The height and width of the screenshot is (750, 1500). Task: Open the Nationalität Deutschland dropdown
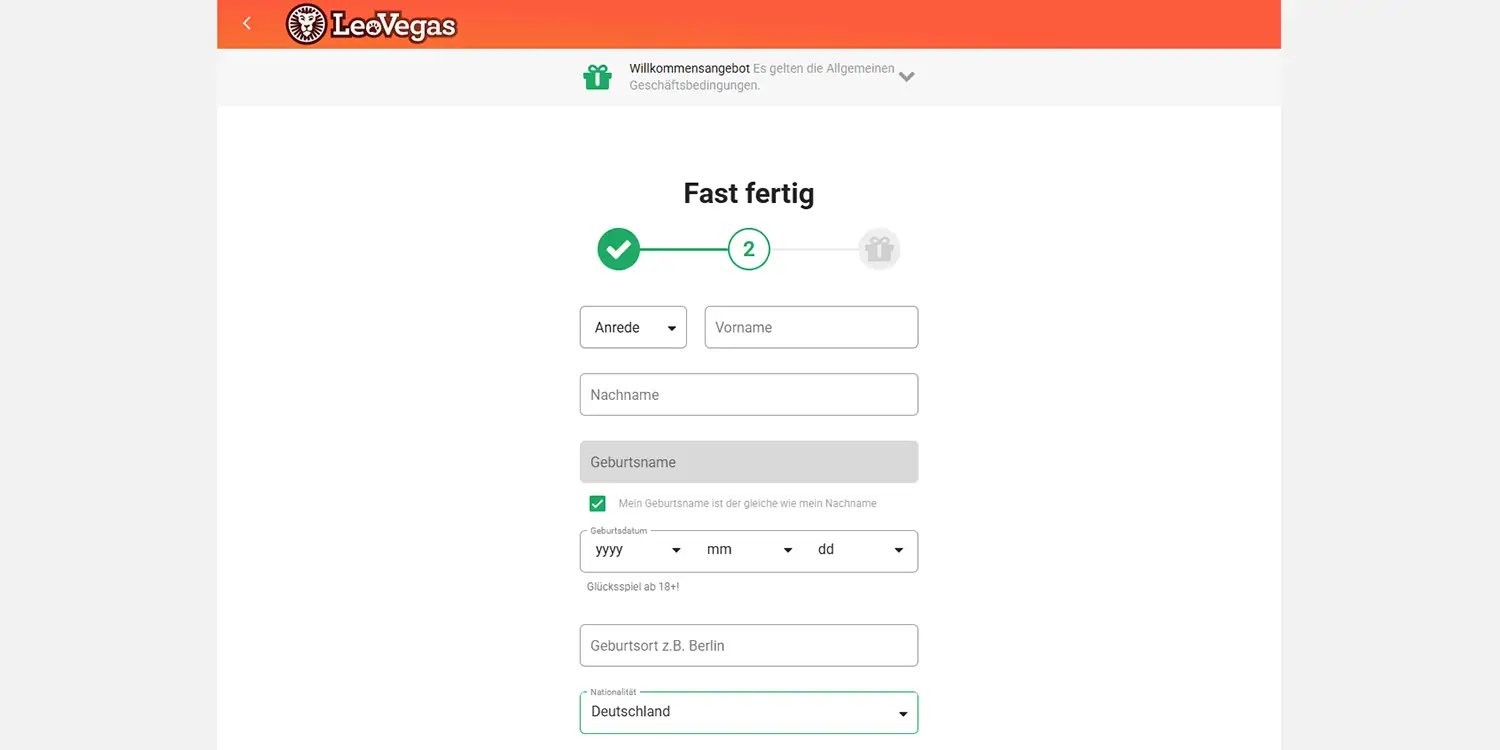click(x=749, y=712)
